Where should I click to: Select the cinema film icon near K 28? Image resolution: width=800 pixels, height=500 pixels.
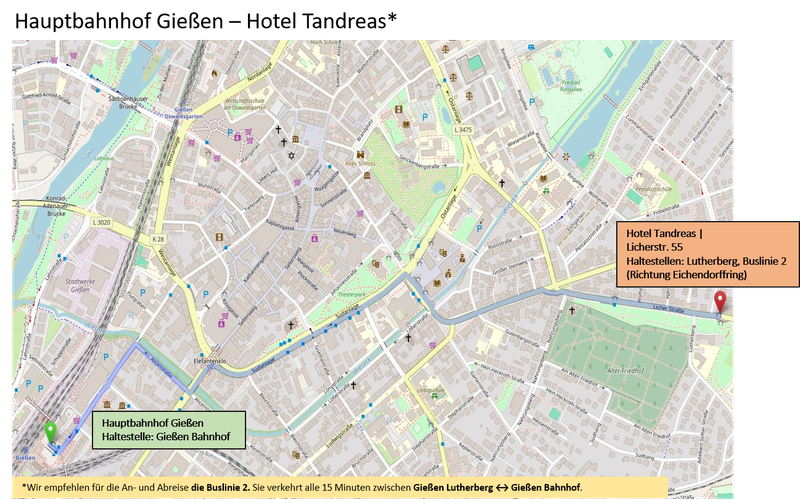(x=219, y=237)
